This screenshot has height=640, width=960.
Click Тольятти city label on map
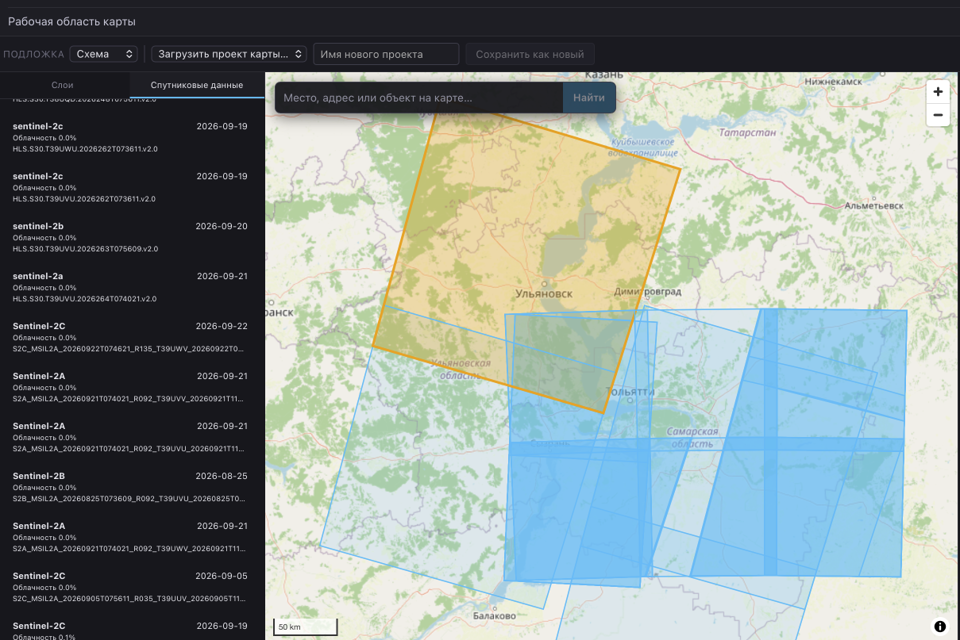[630, 391]
